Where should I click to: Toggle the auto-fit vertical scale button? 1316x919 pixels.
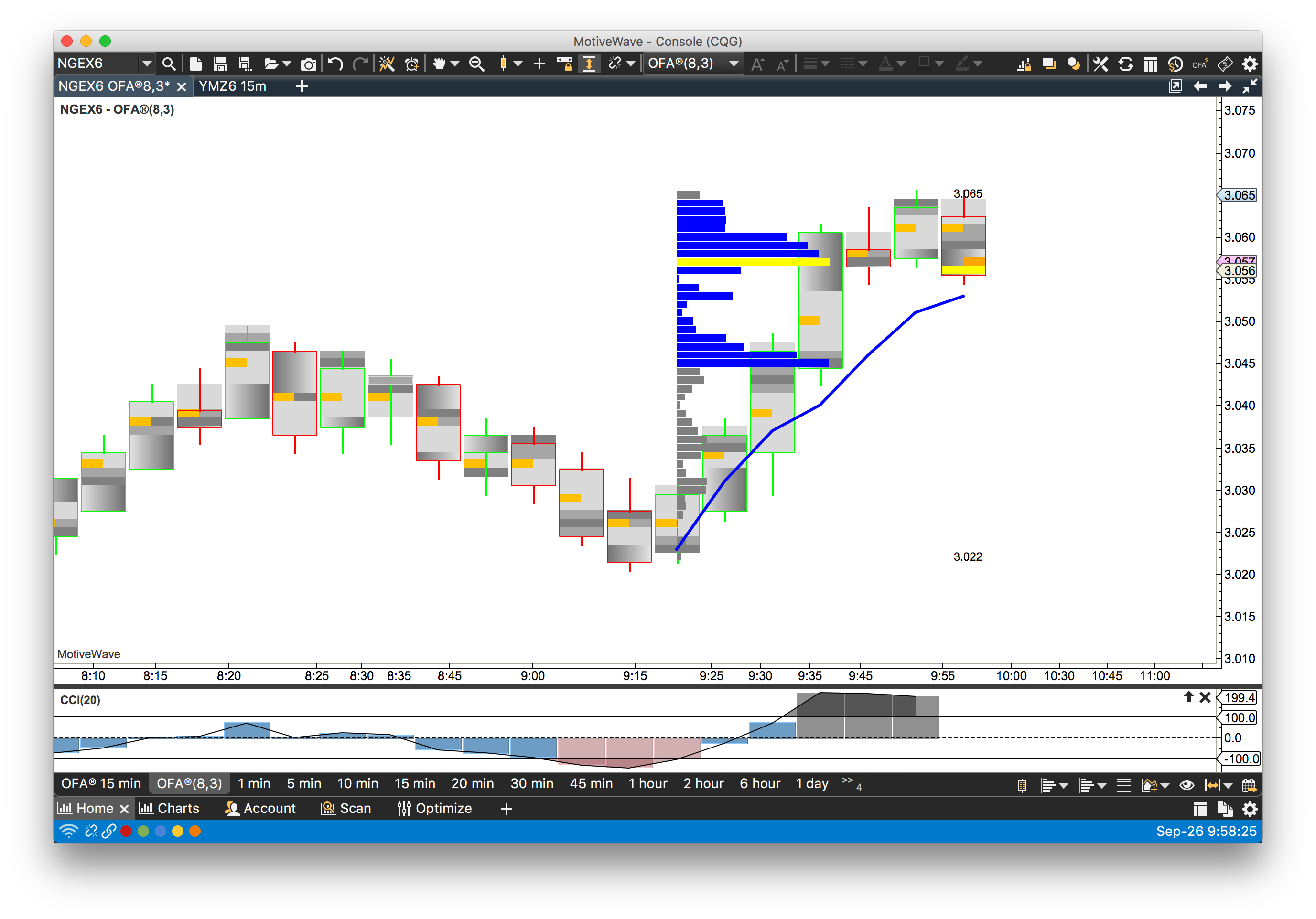[x=589, y=64]
